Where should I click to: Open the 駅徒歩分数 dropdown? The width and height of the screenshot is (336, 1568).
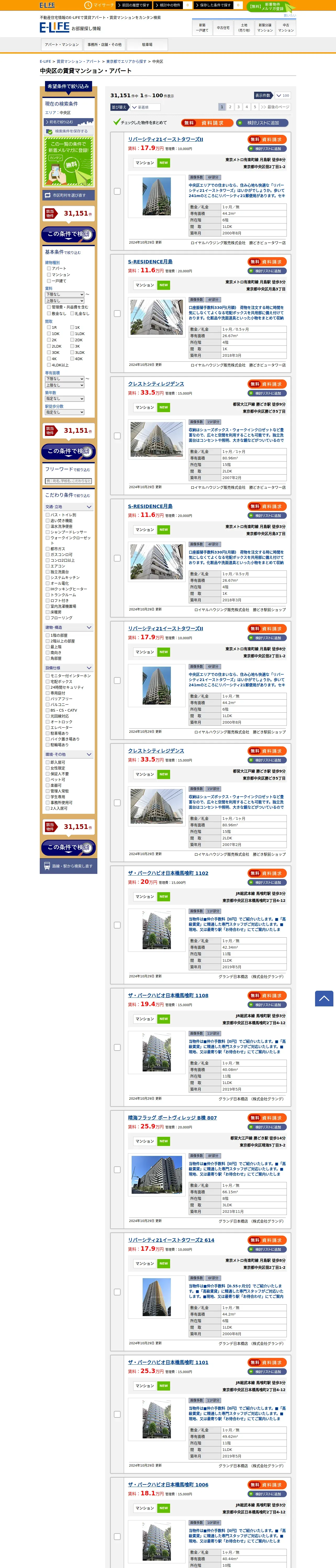[x=65, y=412]
